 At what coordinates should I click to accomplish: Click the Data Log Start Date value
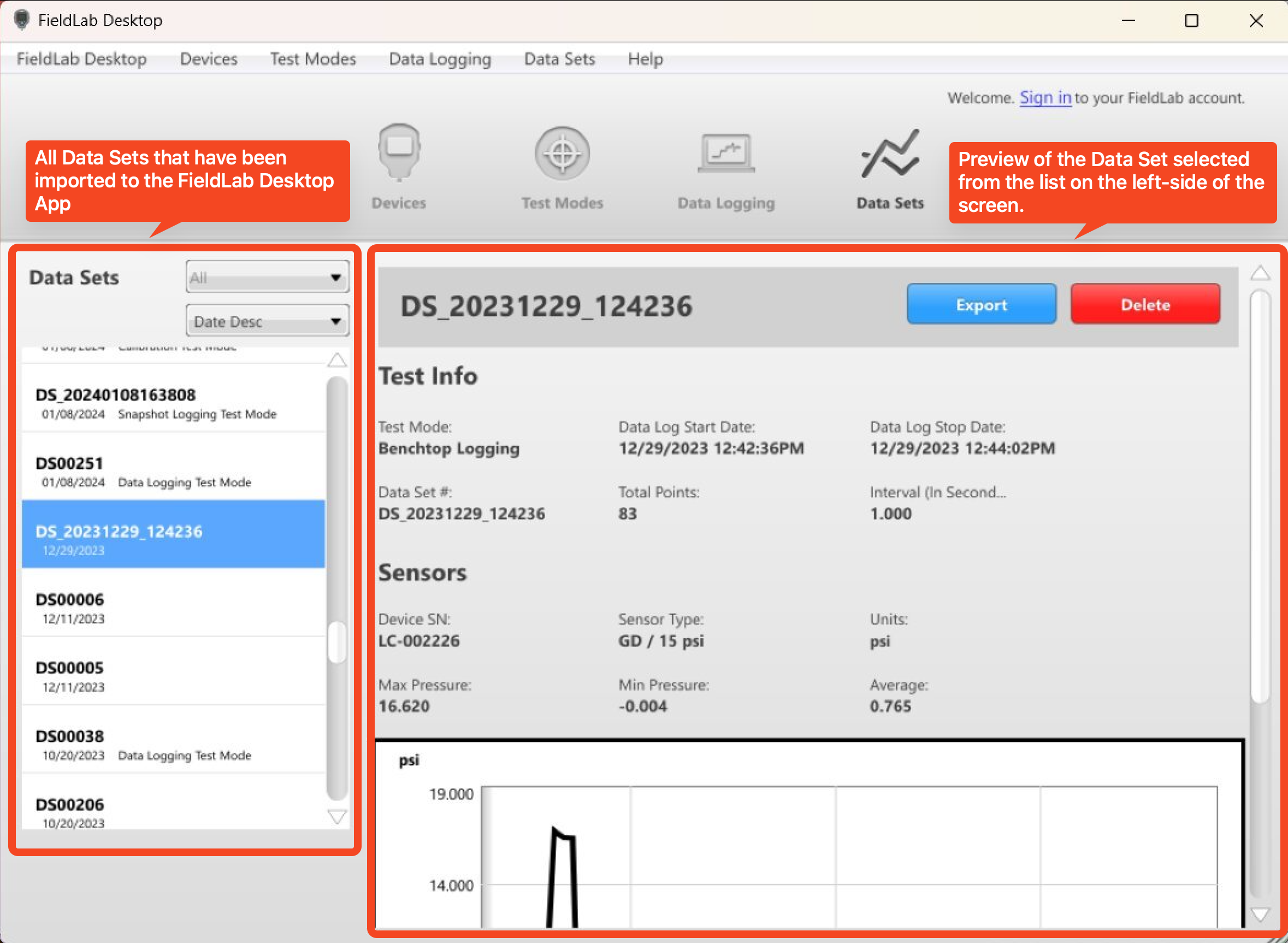(711, 448)
